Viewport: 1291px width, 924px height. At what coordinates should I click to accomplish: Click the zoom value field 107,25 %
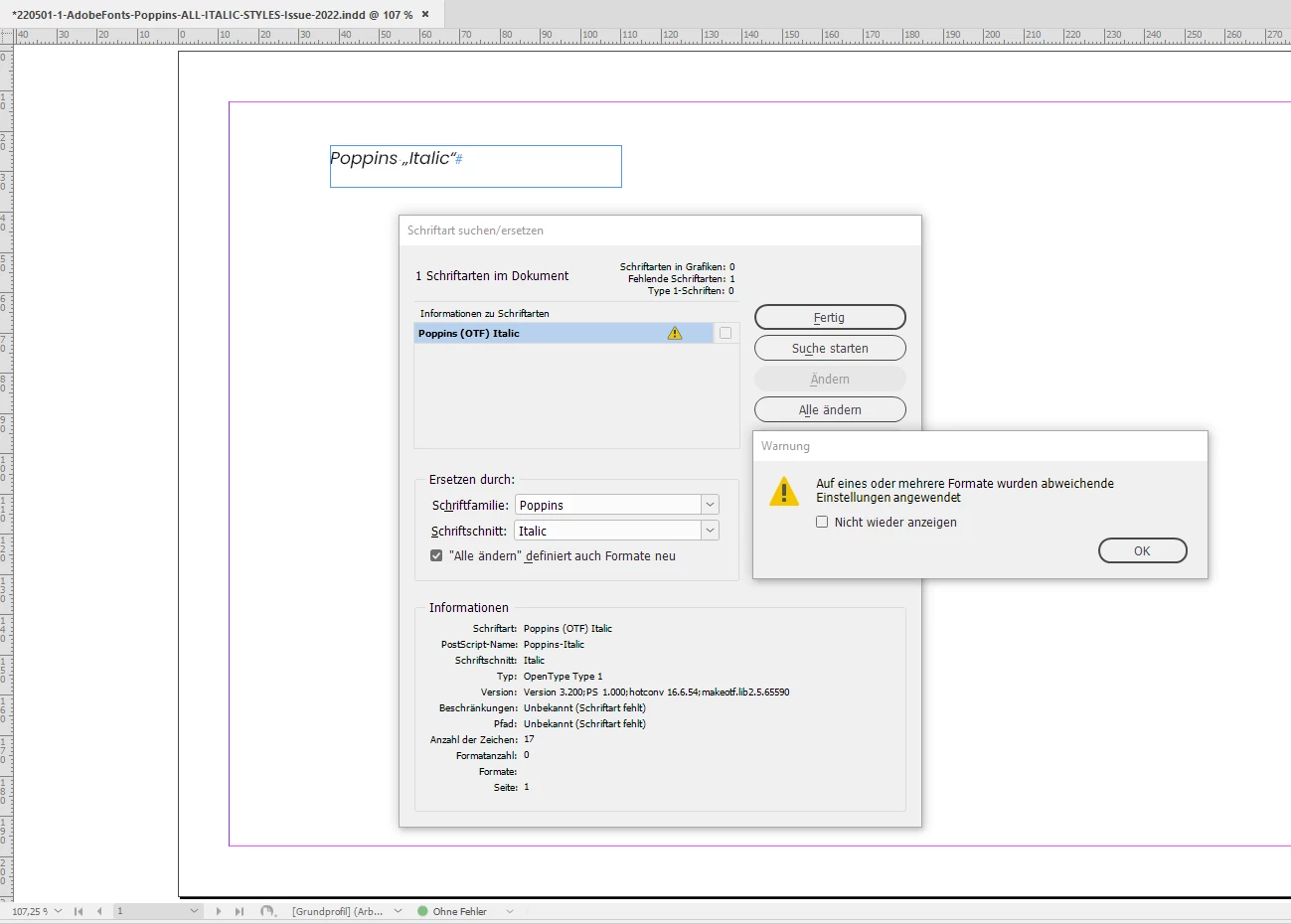pos(29,911)
